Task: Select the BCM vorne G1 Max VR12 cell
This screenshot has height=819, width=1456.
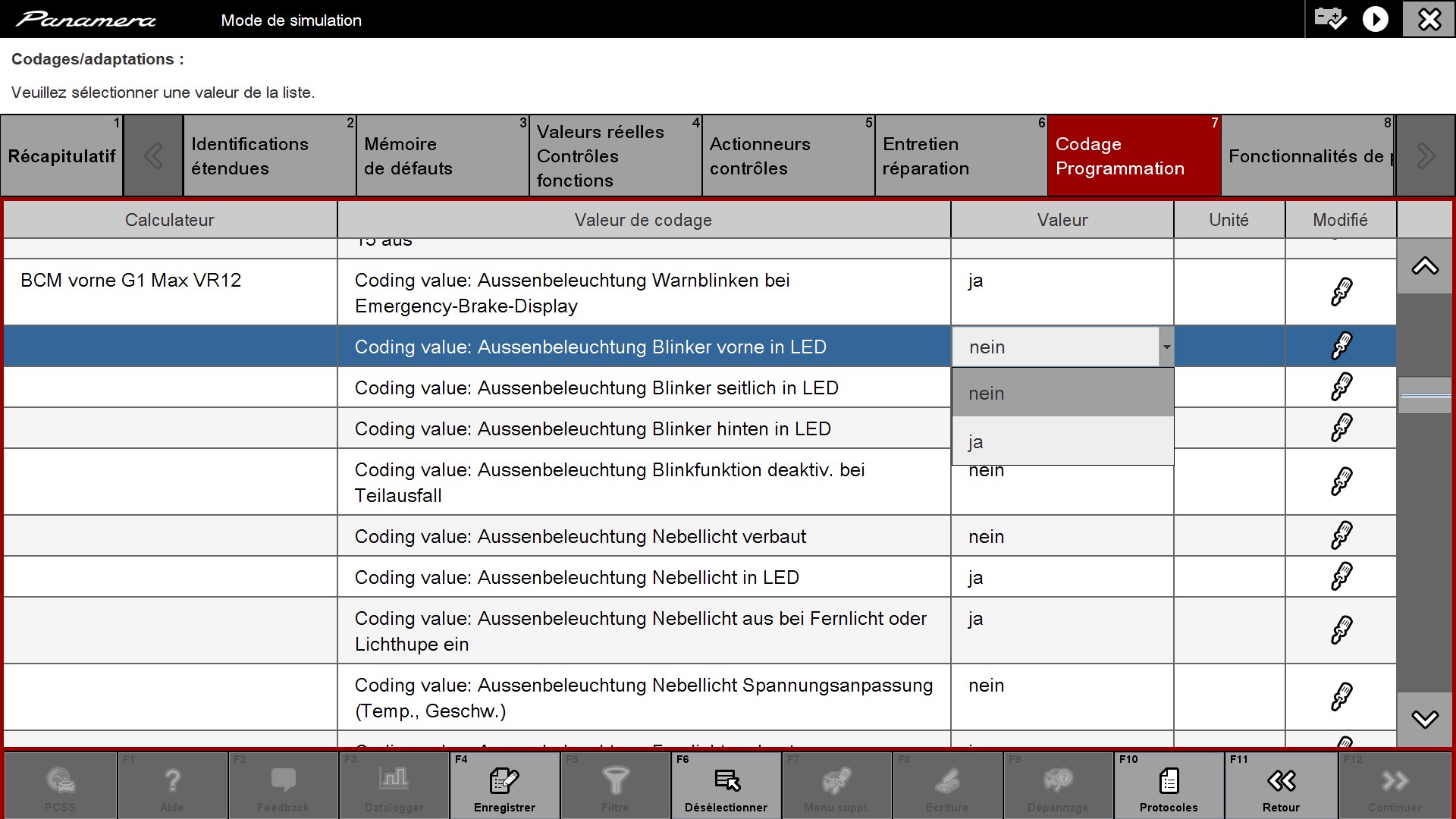Action: (x=170, y=292)
